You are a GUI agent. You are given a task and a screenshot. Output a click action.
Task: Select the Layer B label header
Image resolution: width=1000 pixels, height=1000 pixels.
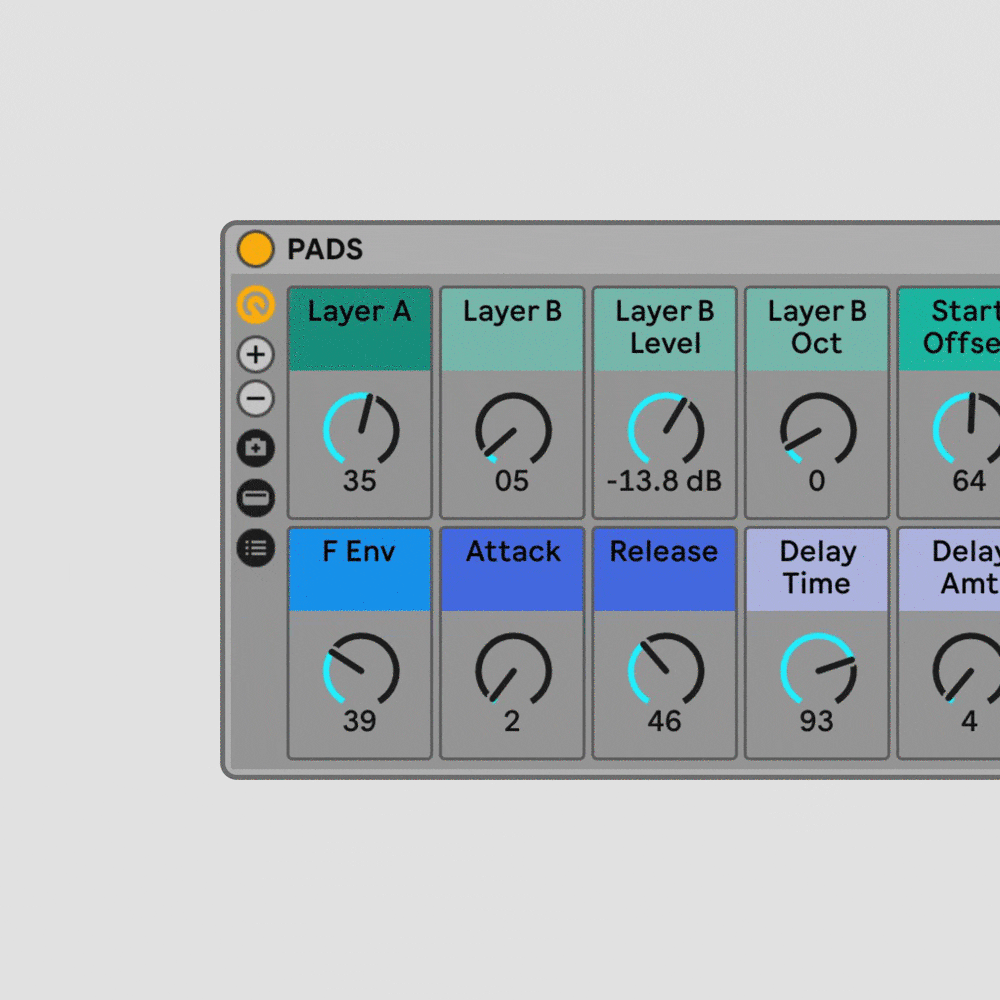(512, 329)
